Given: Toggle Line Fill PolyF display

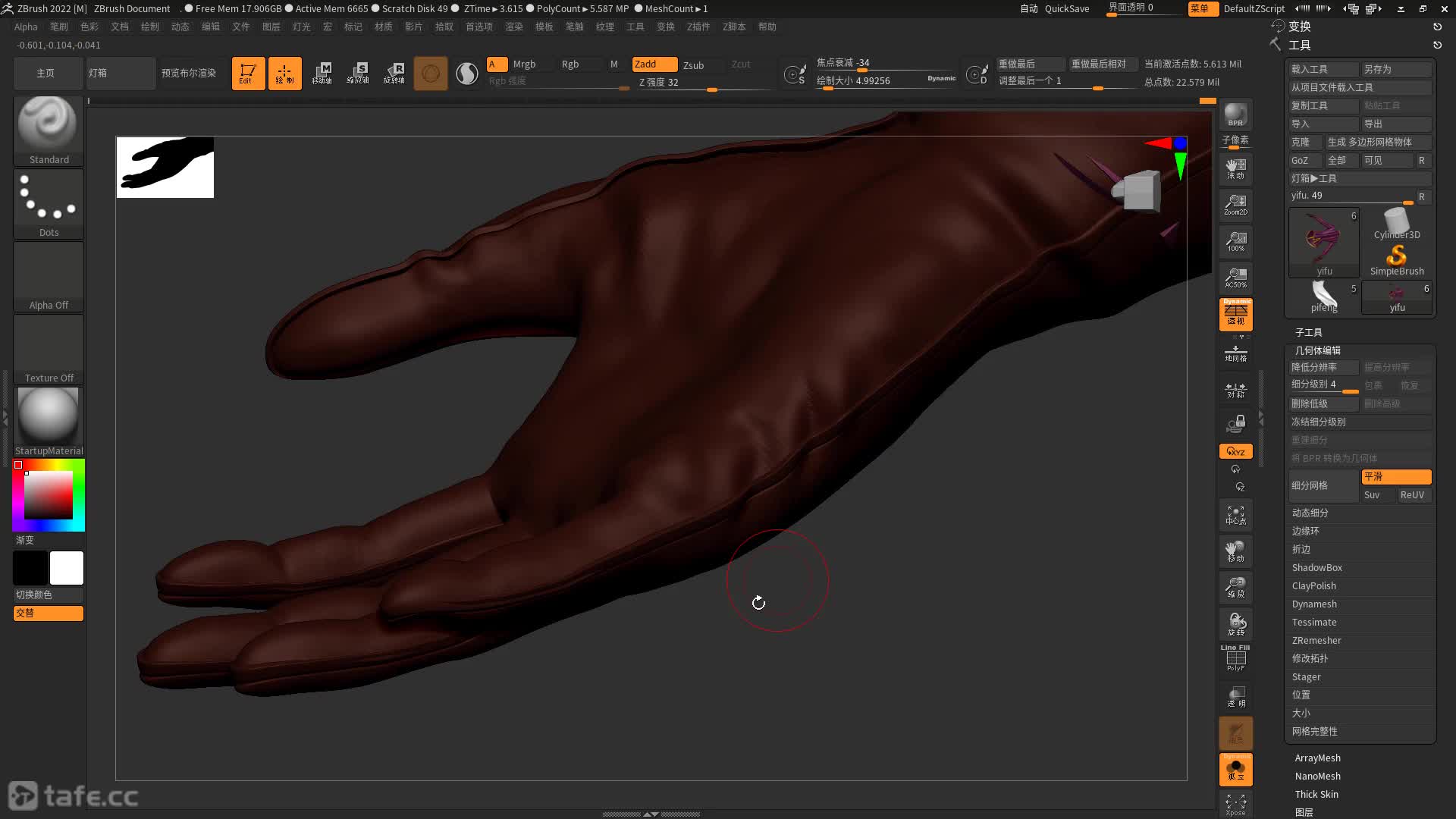Looking at the screenshot, I should [1235, 658].
